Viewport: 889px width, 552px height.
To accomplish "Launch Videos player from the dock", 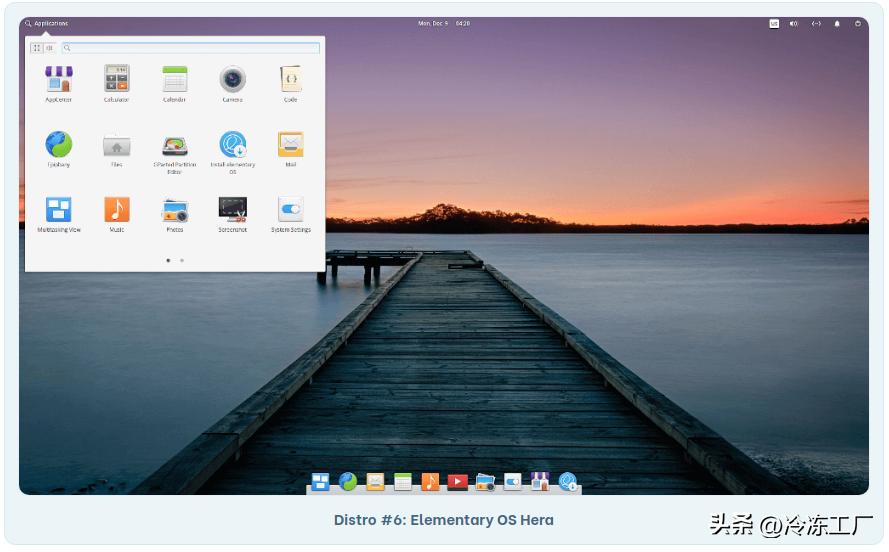I will click(458, 482).
